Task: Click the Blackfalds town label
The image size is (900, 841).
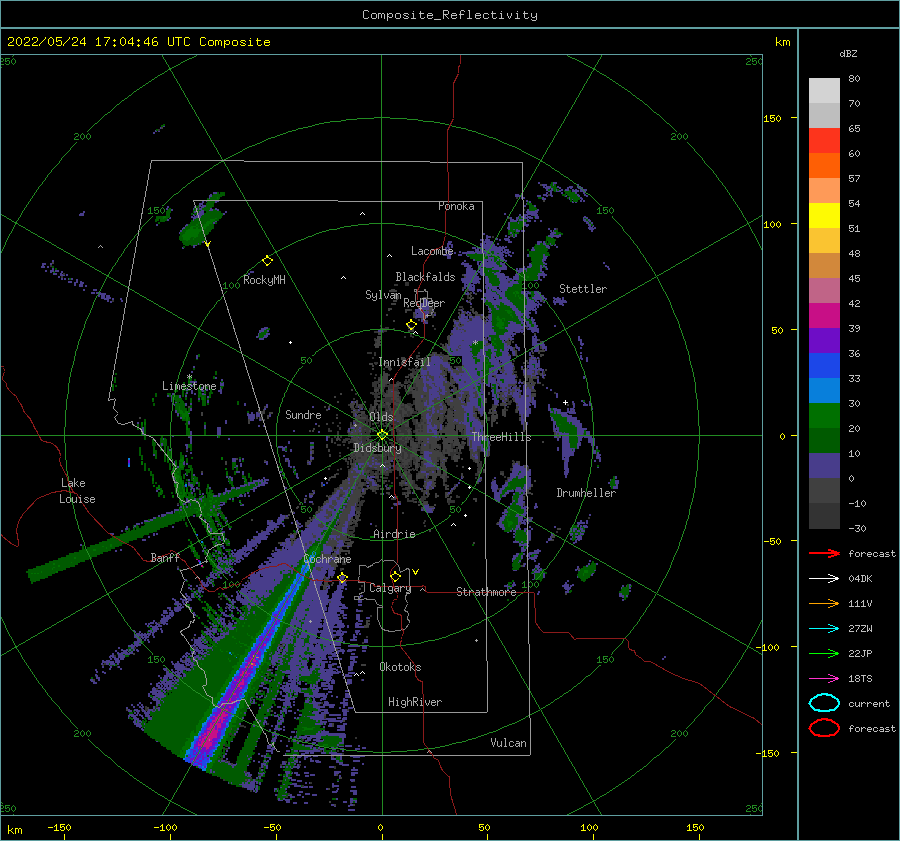Action: point(425,277)
